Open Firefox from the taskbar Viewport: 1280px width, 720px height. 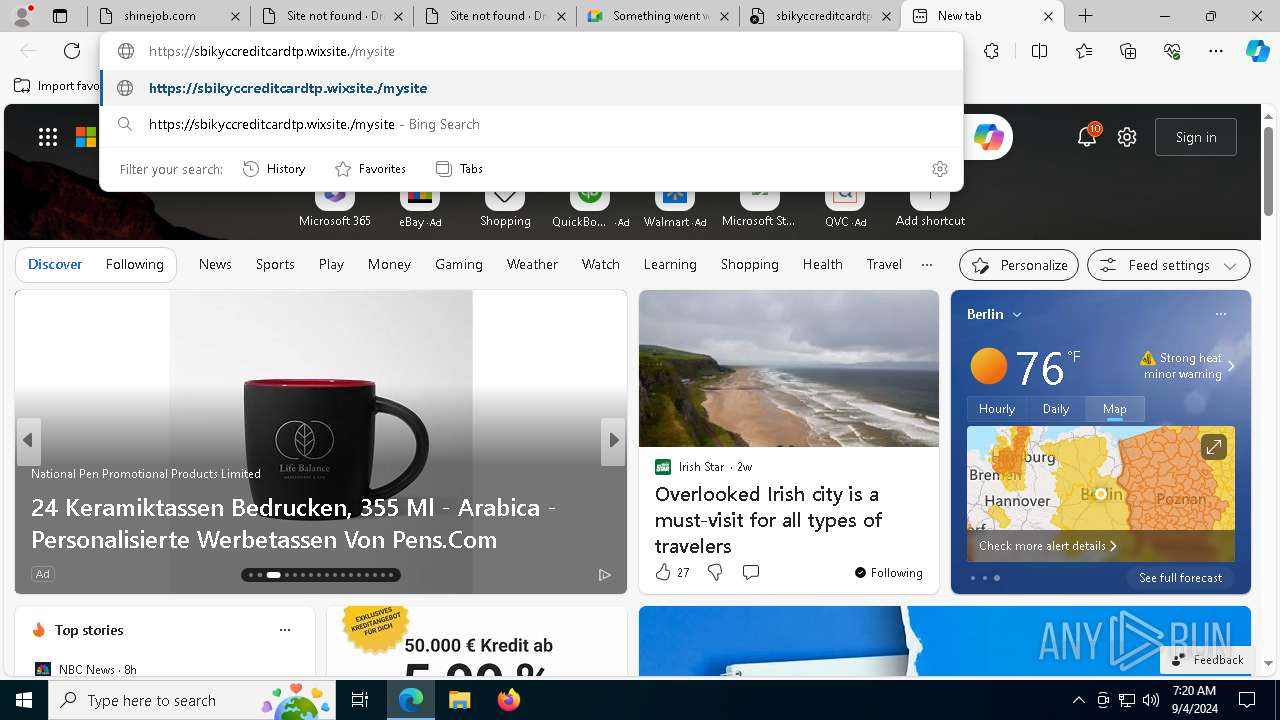508,700
